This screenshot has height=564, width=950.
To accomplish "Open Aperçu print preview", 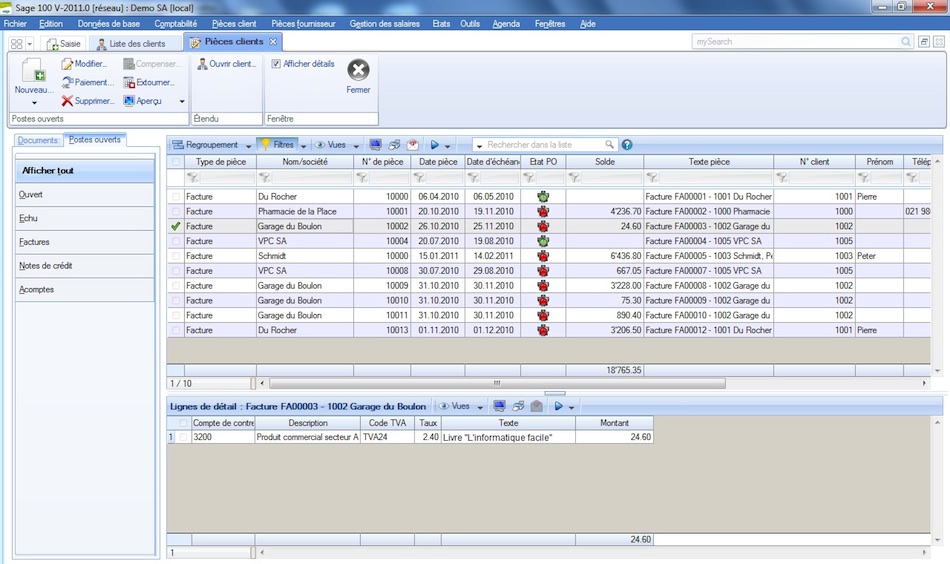I will 142,101.
